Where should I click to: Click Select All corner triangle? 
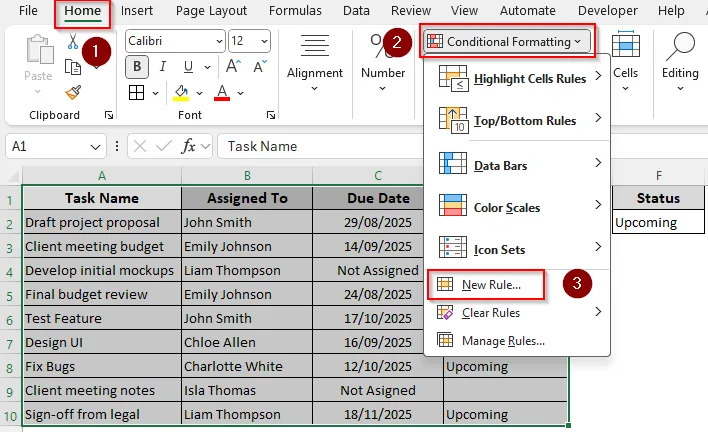(12, 175)
